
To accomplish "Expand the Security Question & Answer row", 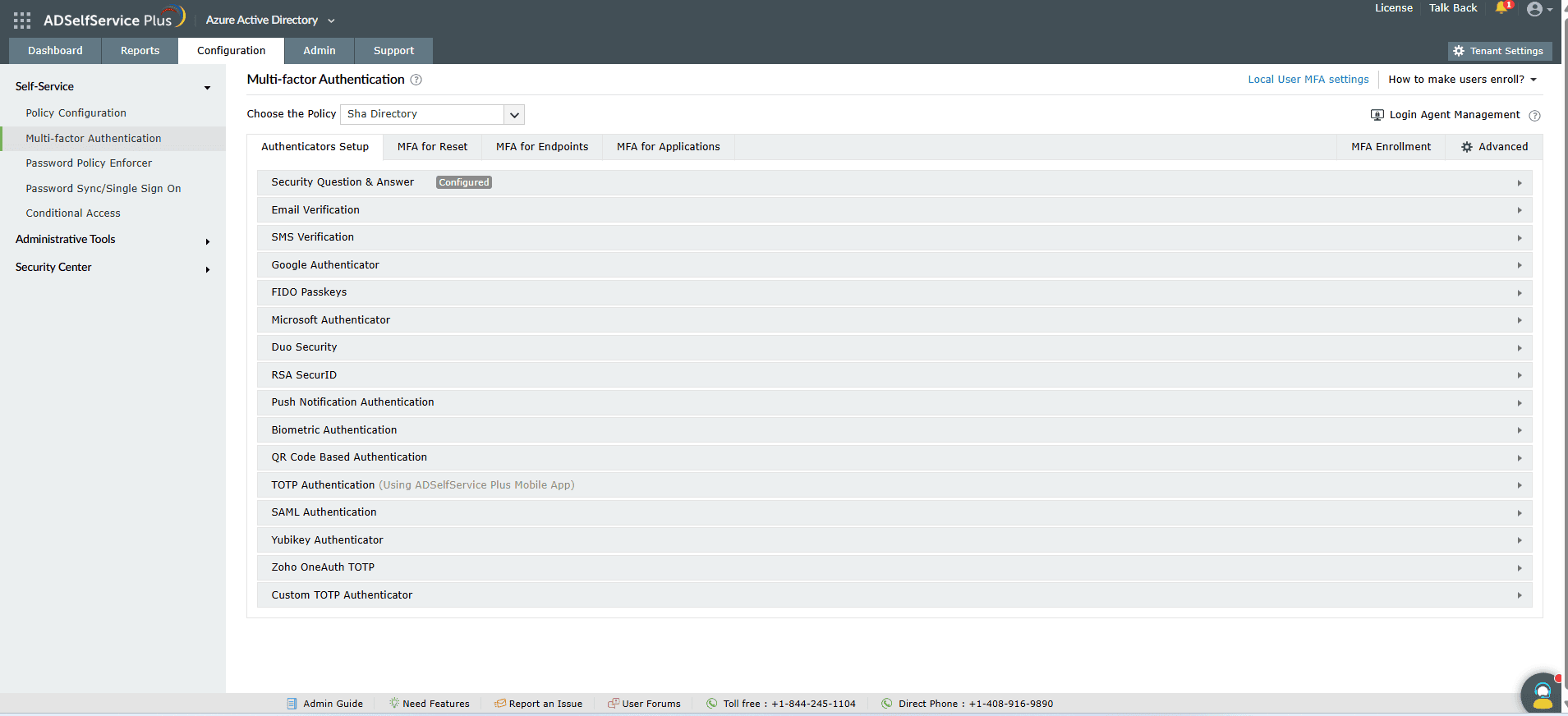I will pyautogui.click(x=894, y=182).
